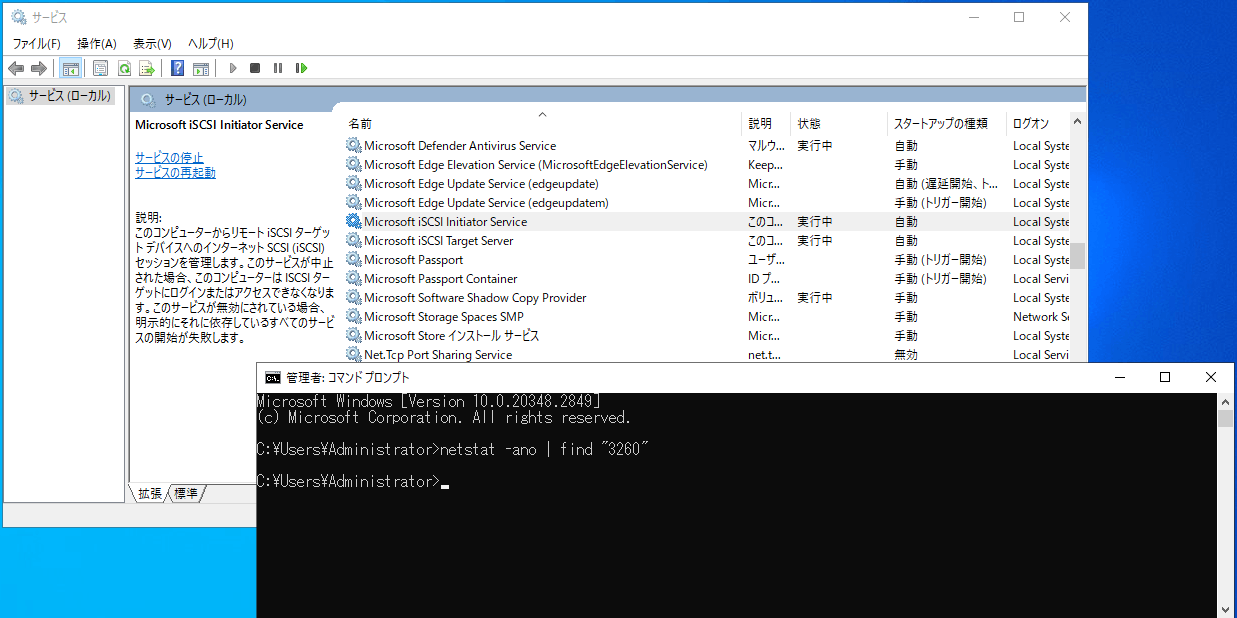The width and height of the screenshot is (1237, 618).
Task: Click the Back arrow in Services toolbar
Action: (x=16, y=68)
